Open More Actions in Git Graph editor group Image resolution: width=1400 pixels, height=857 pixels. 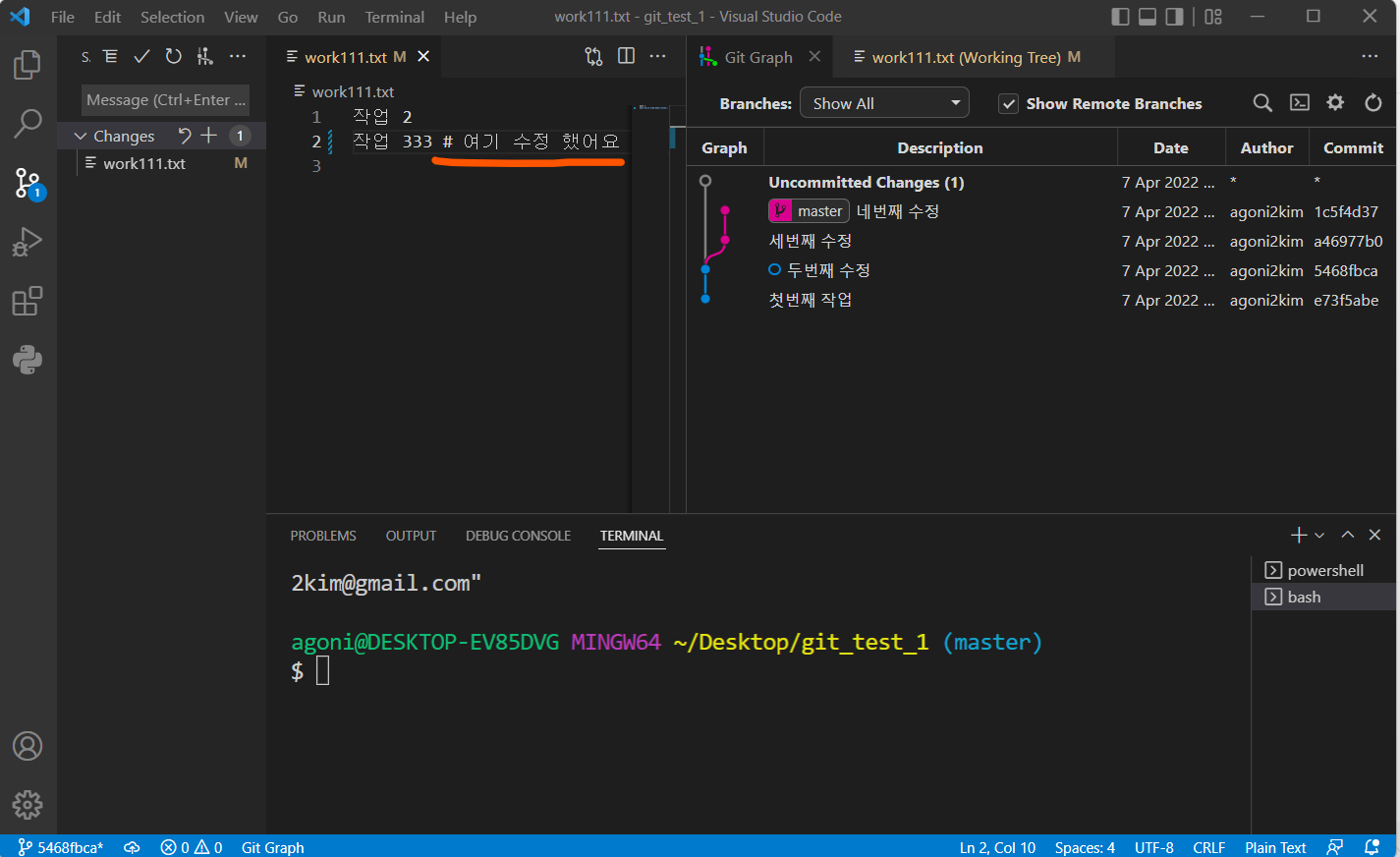pos(1370,57)
